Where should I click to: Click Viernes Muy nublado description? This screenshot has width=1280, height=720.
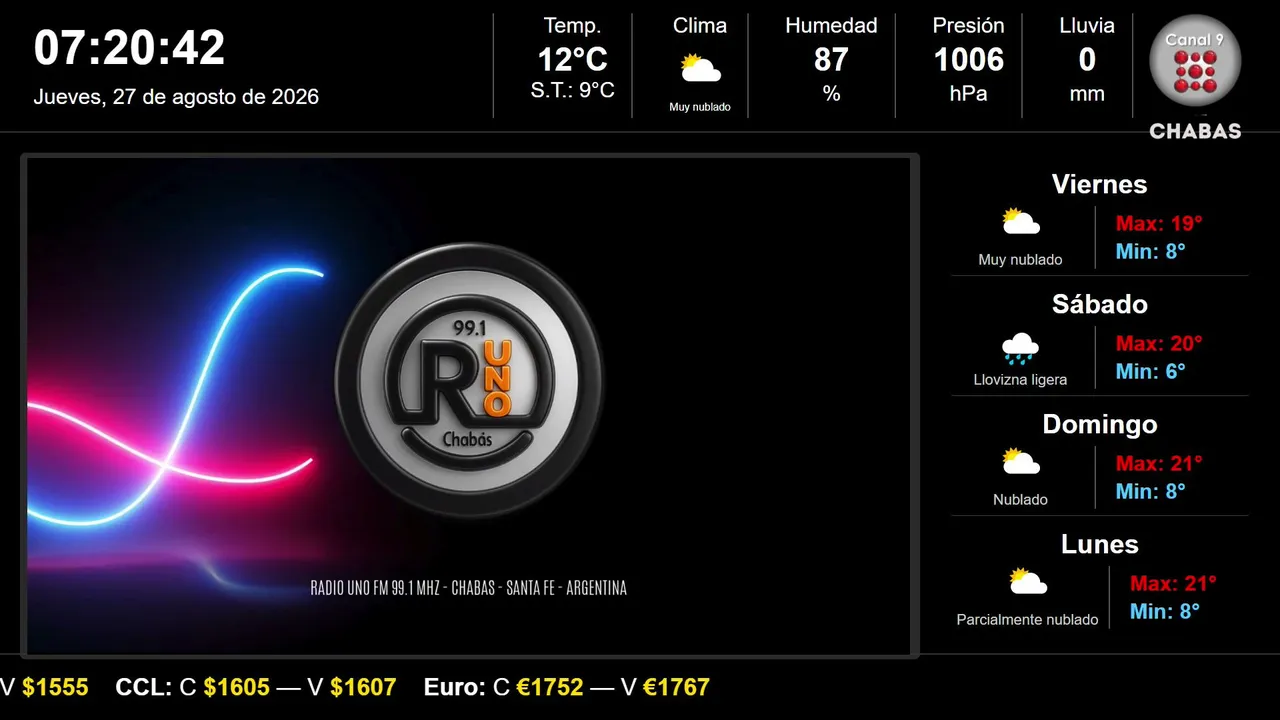coord(1021,260)
